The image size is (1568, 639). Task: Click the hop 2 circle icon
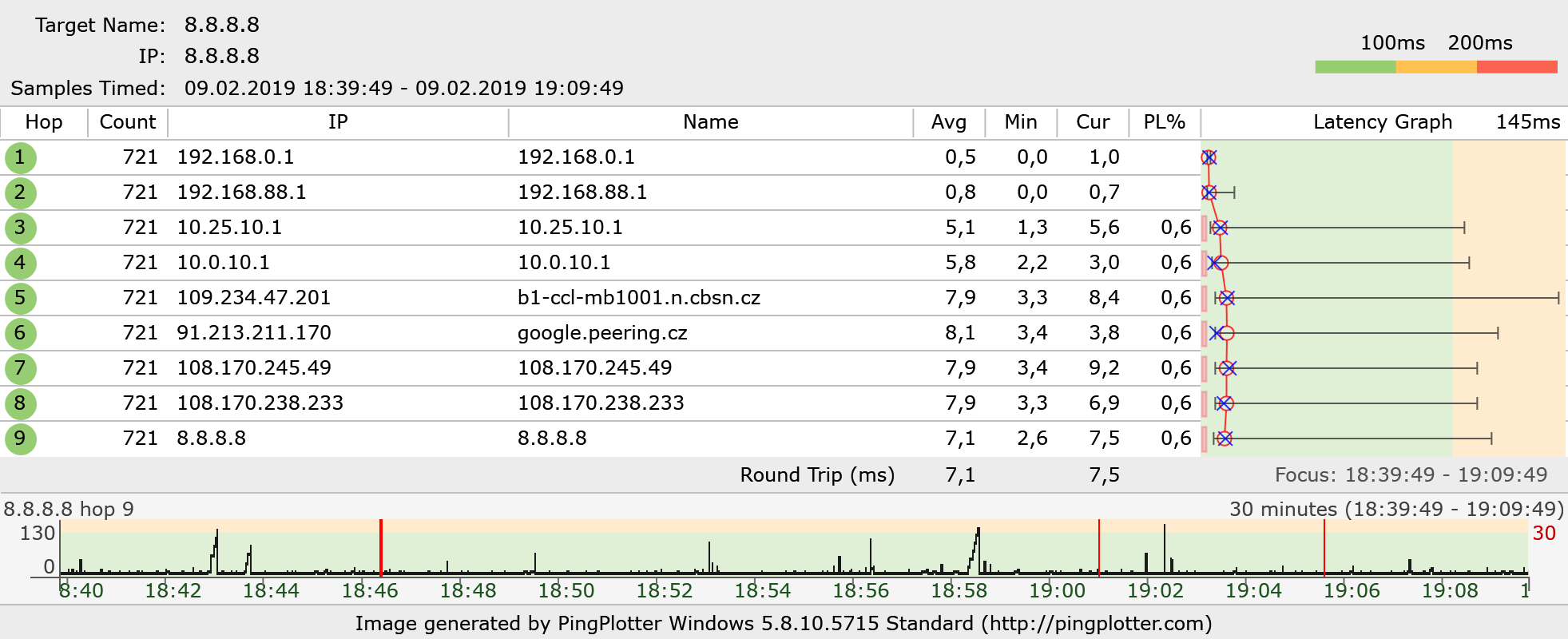click(x=20, y=192)
